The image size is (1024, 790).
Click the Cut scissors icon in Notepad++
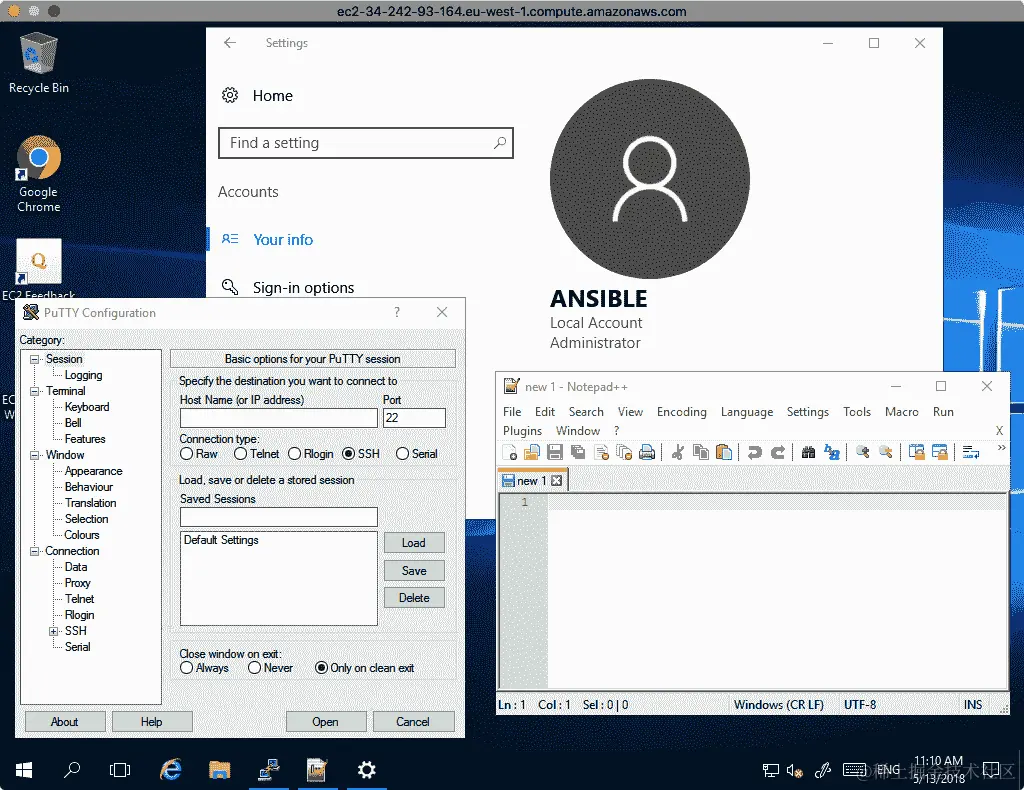pos(678,452)
